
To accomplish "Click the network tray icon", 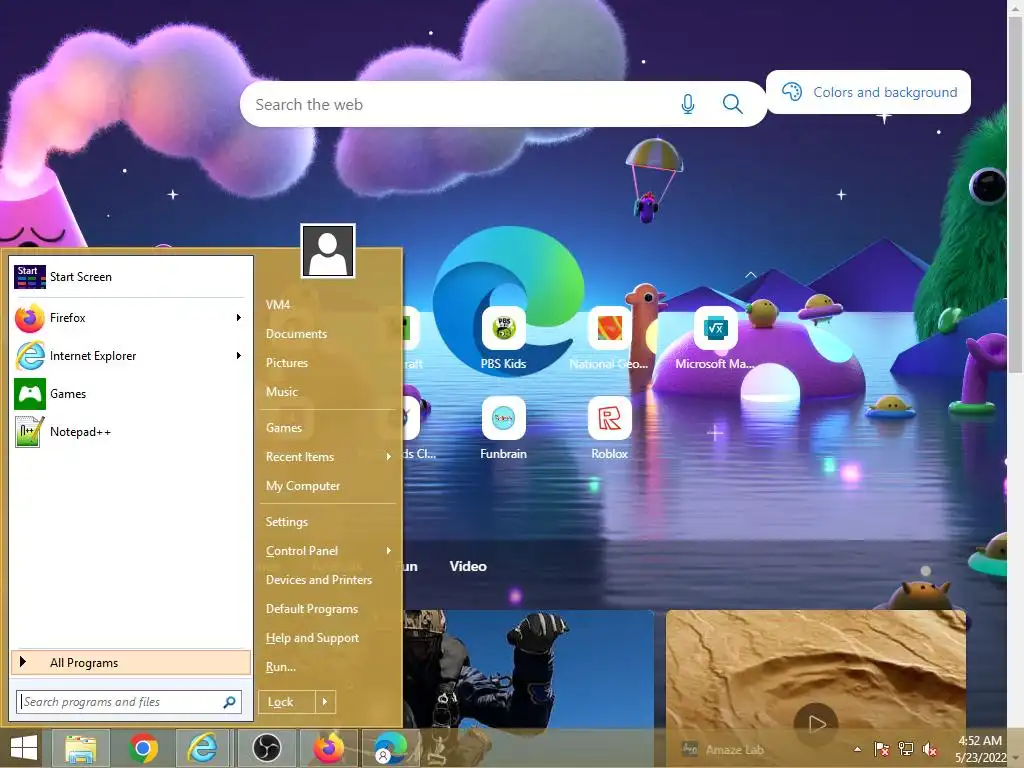I will [906, 749].
